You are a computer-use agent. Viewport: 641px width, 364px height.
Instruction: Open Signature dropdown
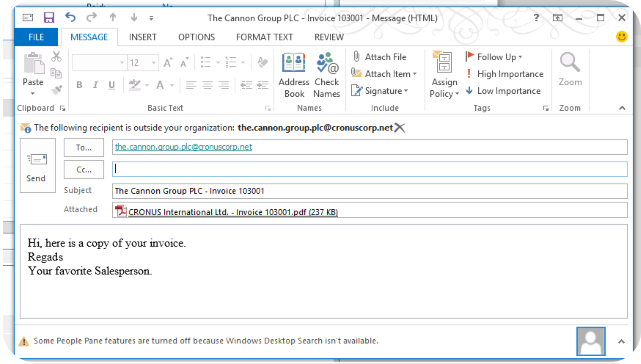(x=379, y=91)
